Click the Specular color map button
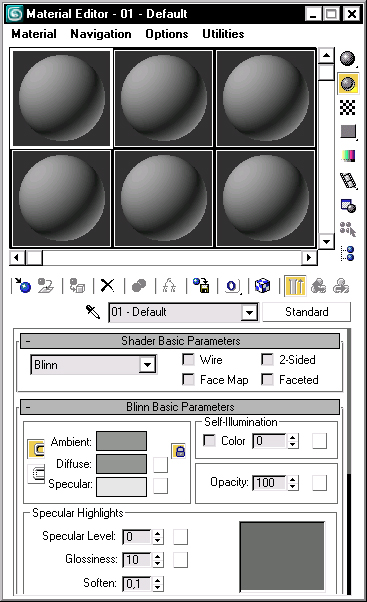 160,486
